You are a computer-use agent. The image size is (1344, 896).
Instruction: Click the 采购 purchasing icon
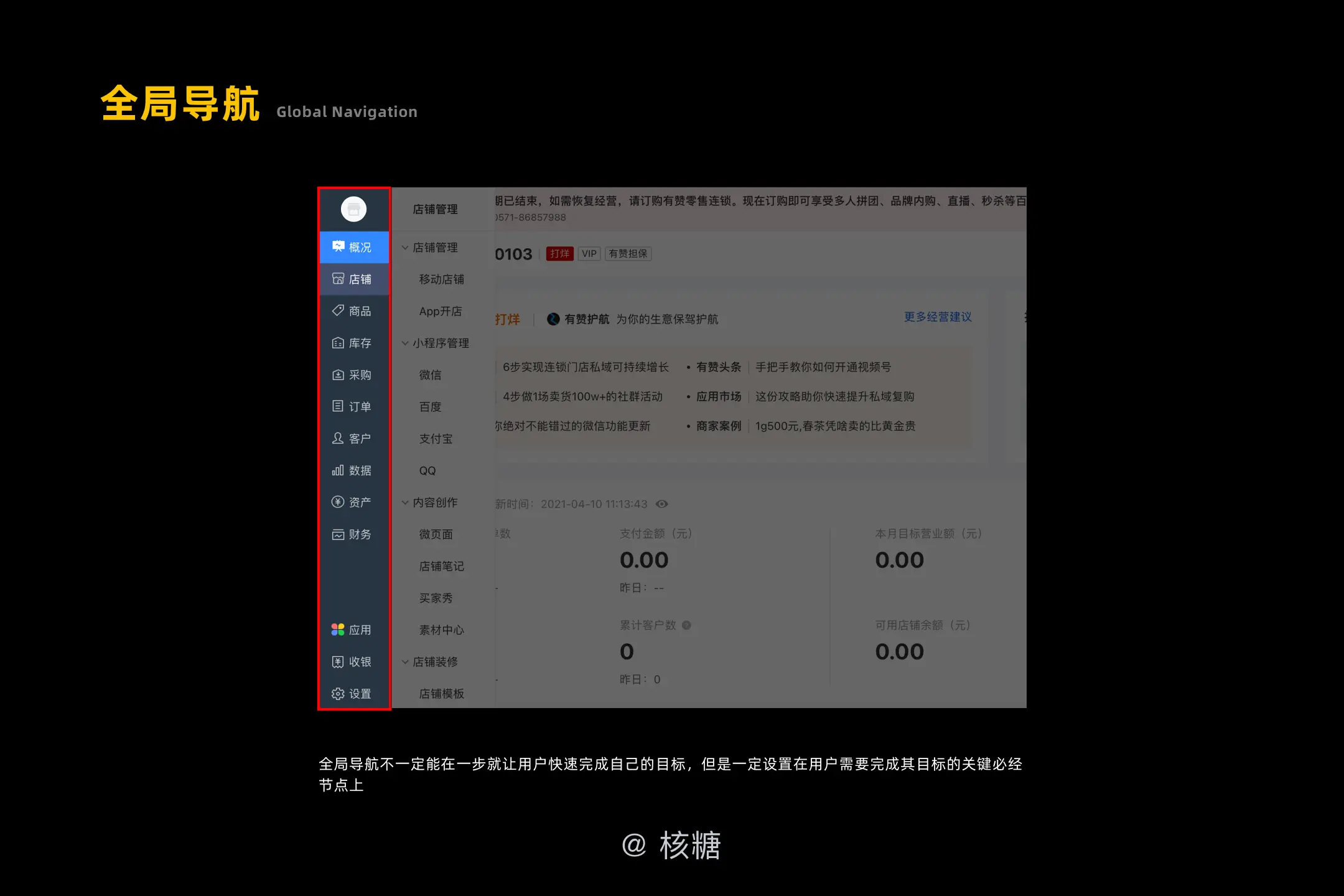coord(338,375)
